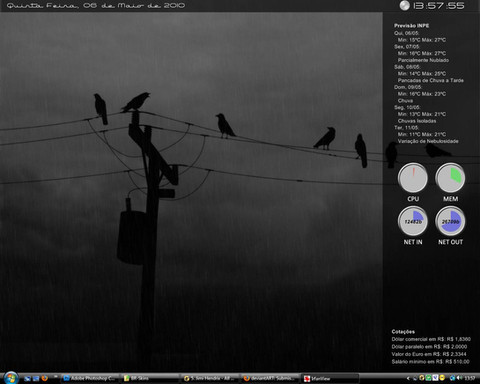
Task: Click 'Dólar comercial em R$' quote line
Action: click(431, 339)
